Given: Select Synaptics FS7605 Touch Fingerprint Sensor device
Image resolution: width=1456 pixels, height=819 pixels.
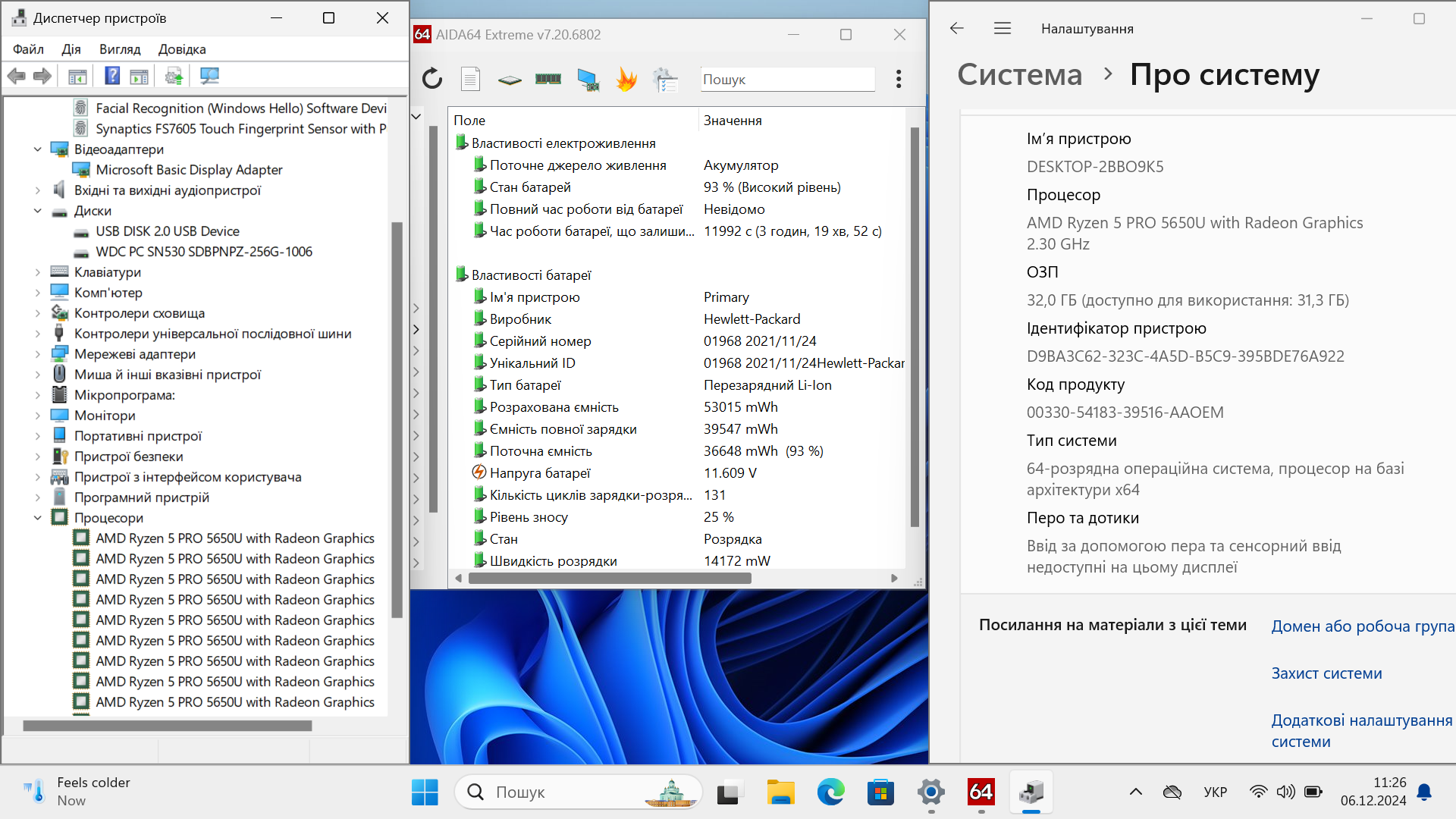Looking at the screenshot, I should coord(240,129).
